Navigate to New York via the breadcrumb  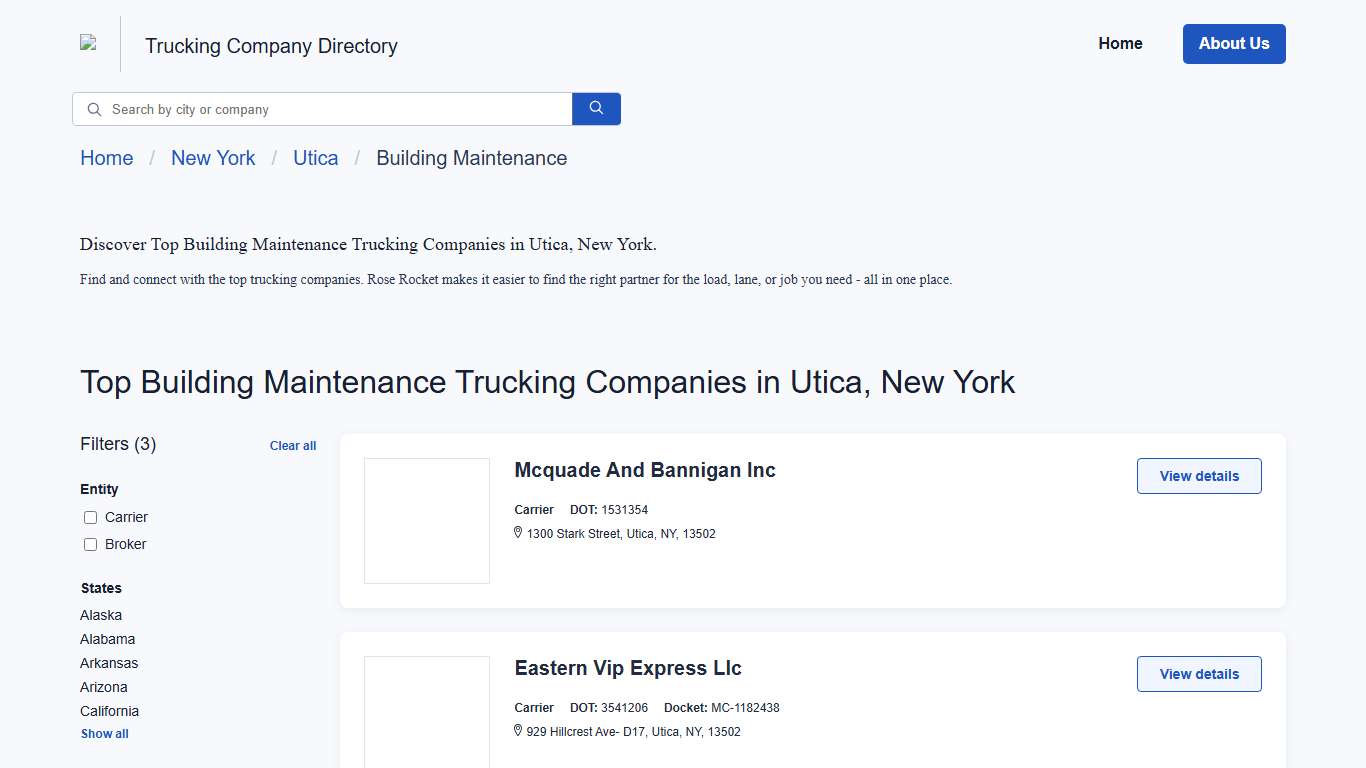pos(213,158)
